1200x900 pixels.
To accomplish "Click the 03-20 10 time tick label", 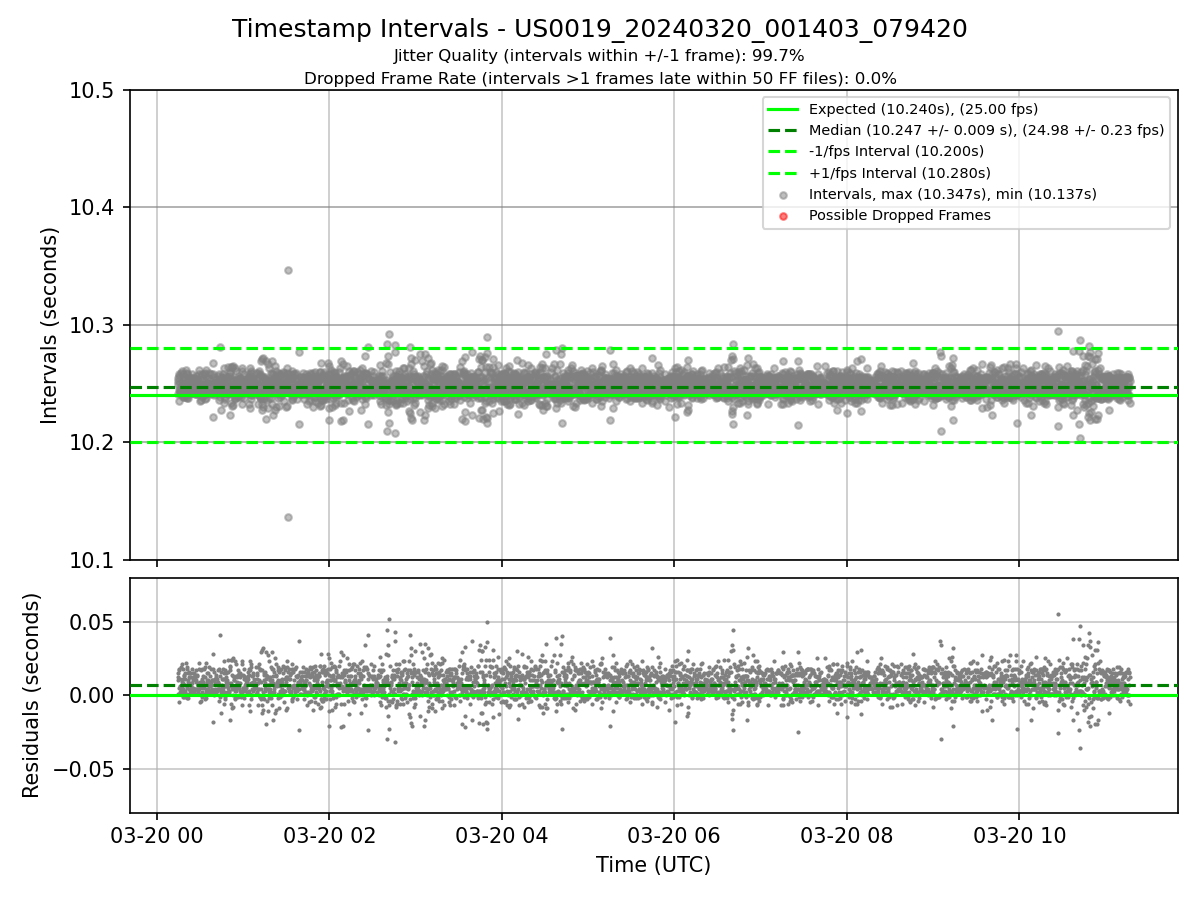I will pos(1019,834).
